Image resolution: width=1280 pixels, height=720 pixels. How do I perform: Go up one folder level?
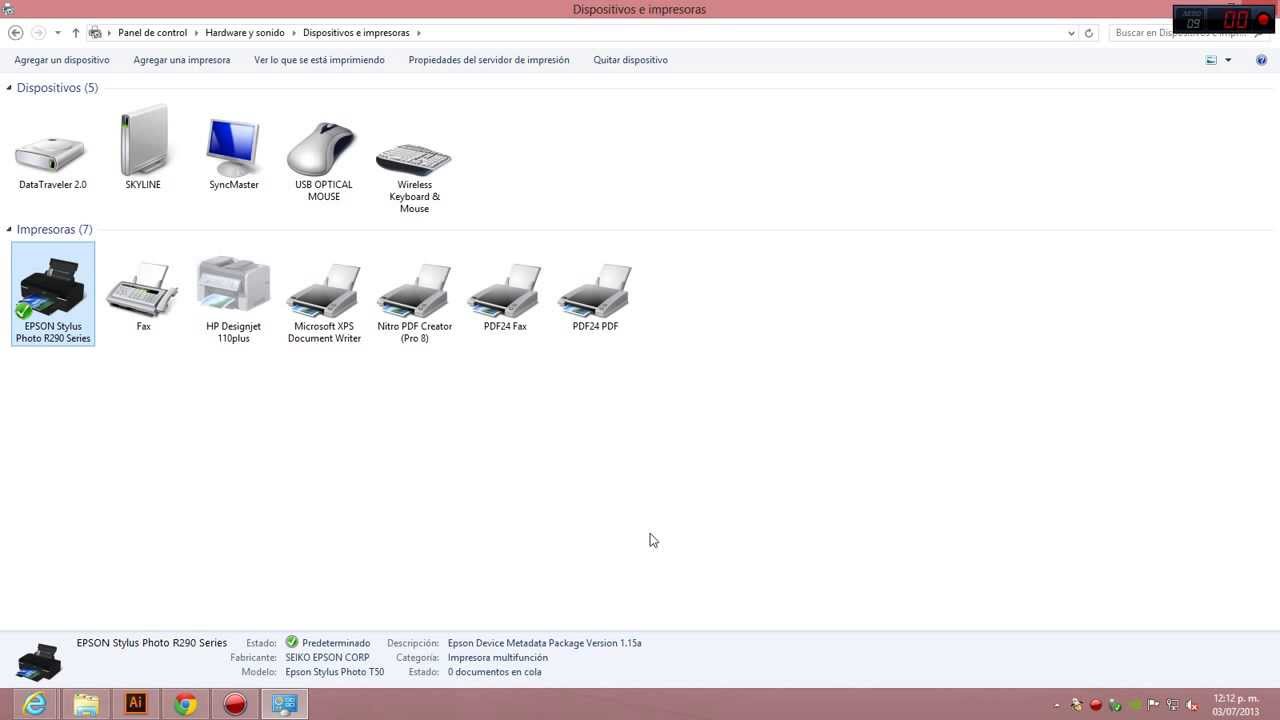click(x=75, y=33)
